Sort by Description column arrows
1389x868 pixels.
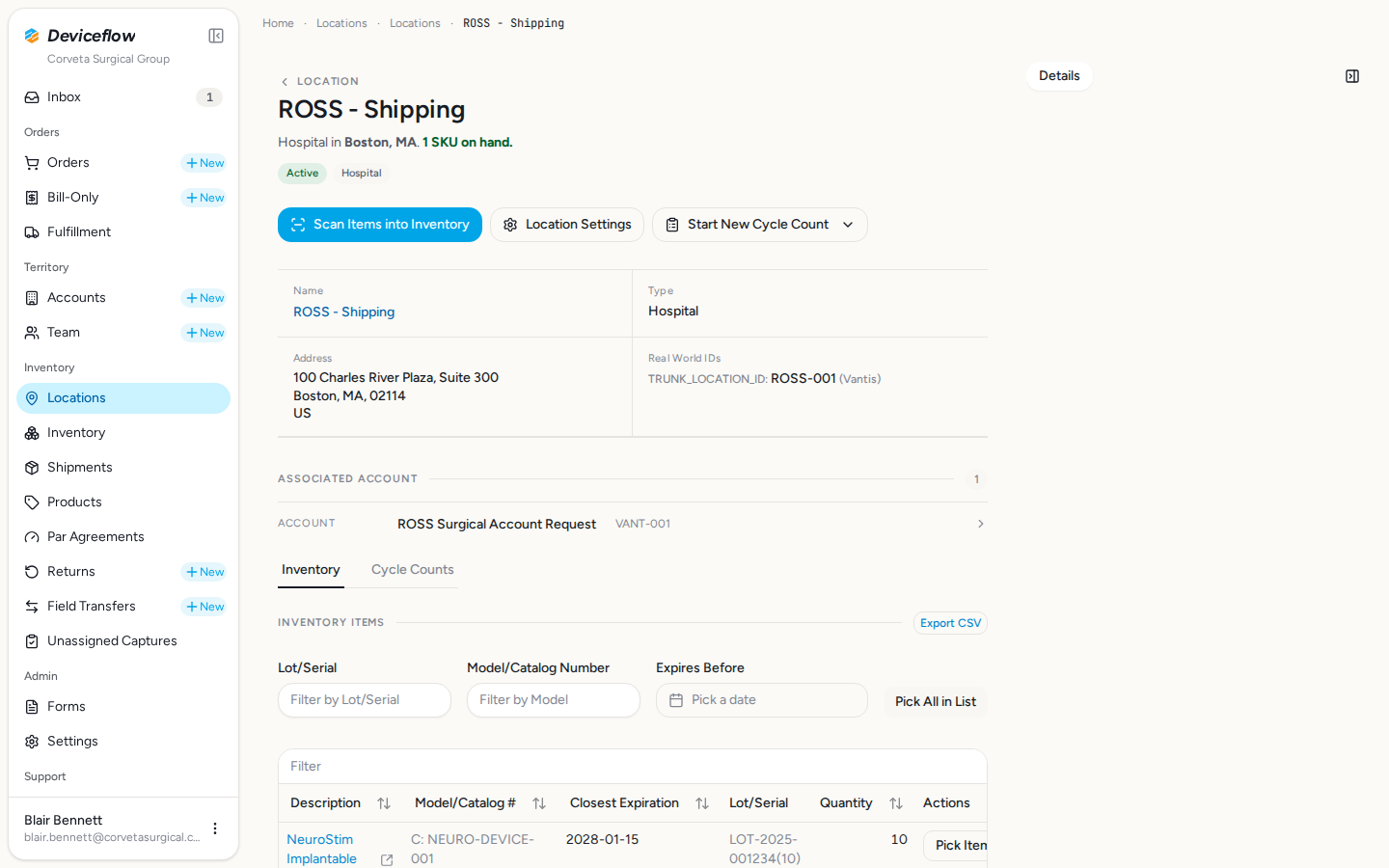pyautogui.click(x=384, y=803)
